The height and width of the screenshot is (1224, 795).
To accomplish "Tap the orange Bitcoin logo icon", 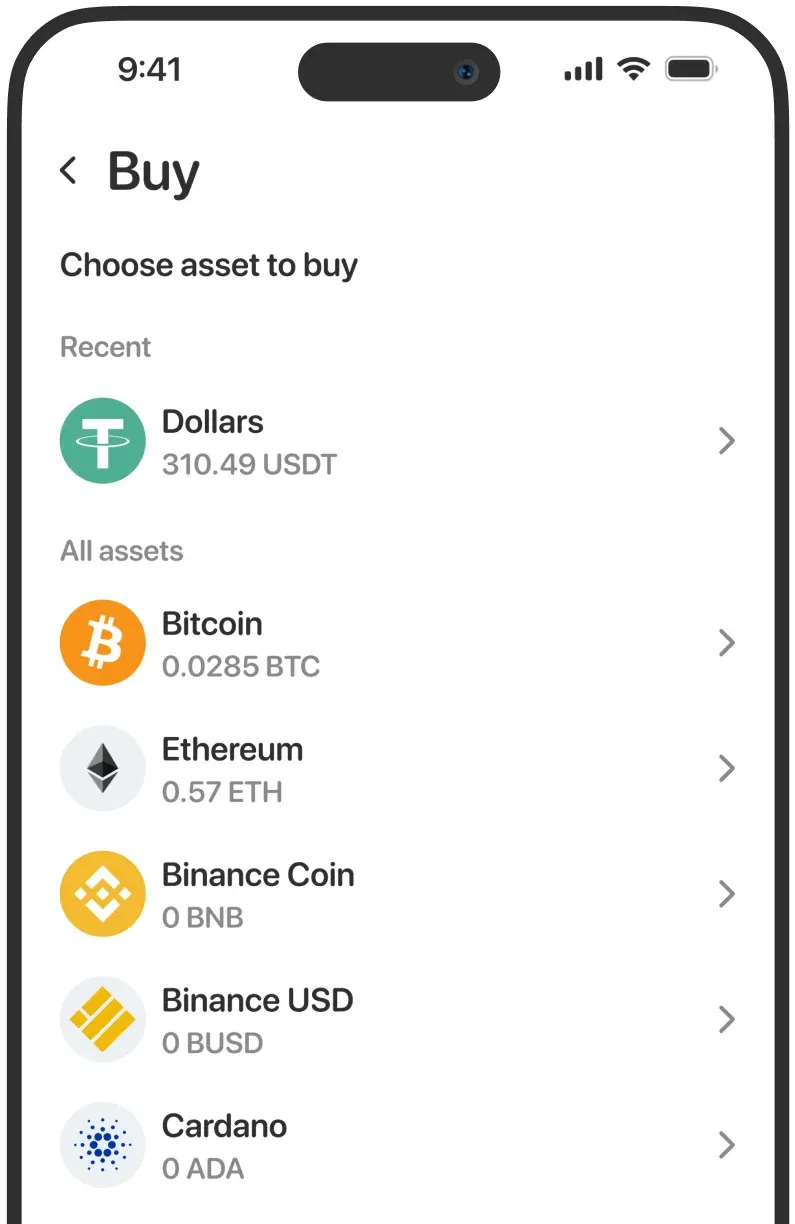I will [103, 643].
